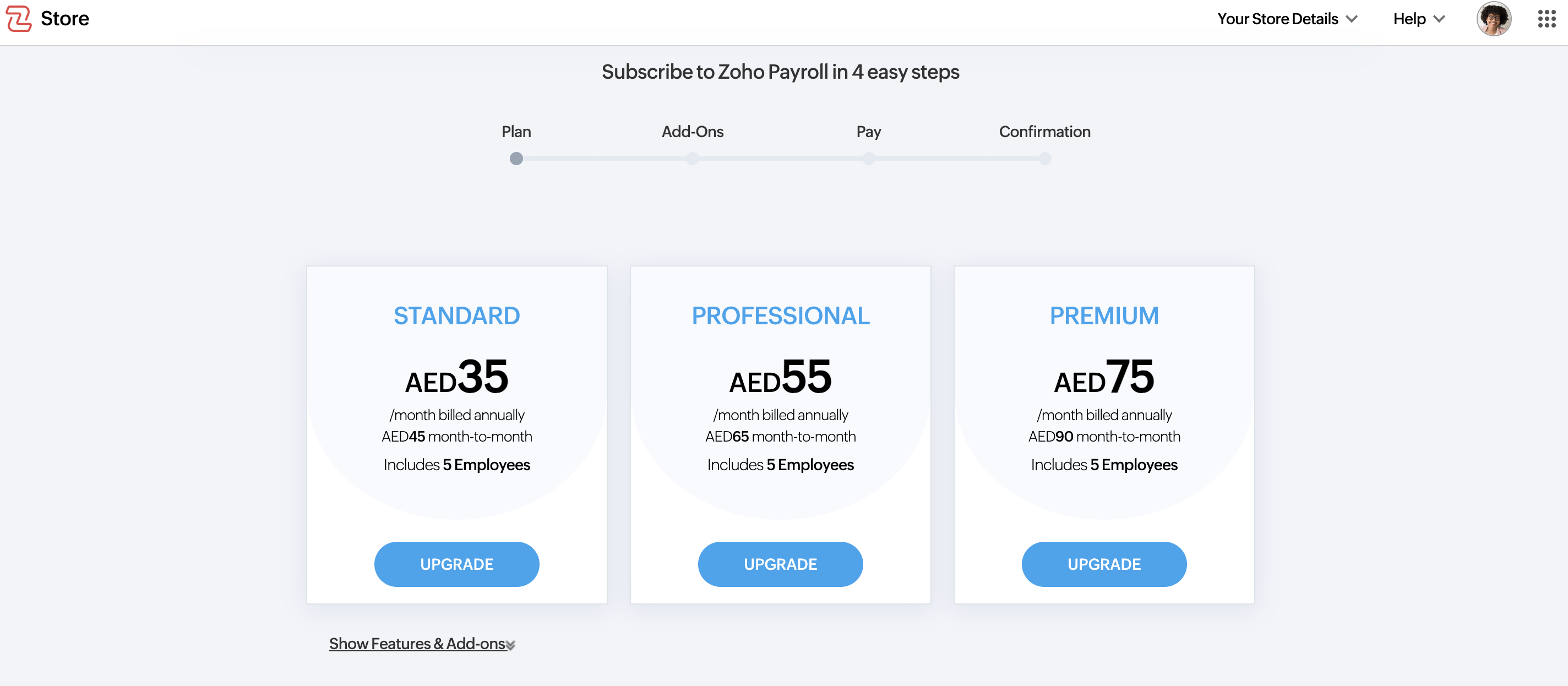Click the progress bar between Plan and Add-Ons
The image size is (1568, 686).
tap(605, 158)
